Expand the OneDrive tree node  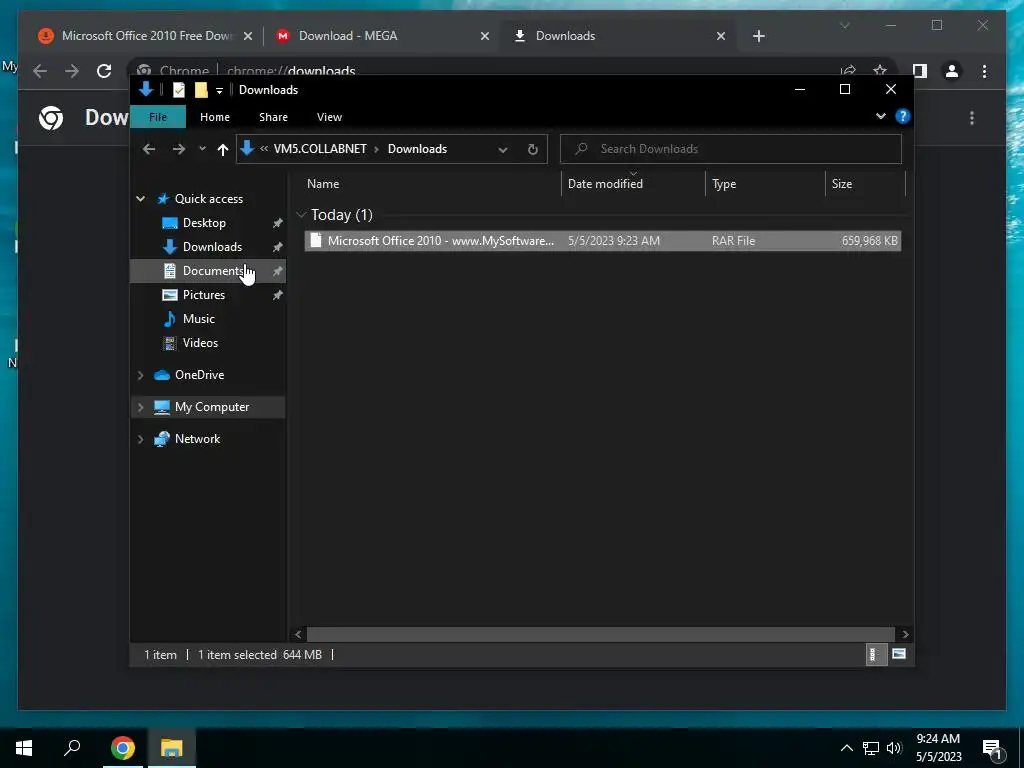pos(140,375)
